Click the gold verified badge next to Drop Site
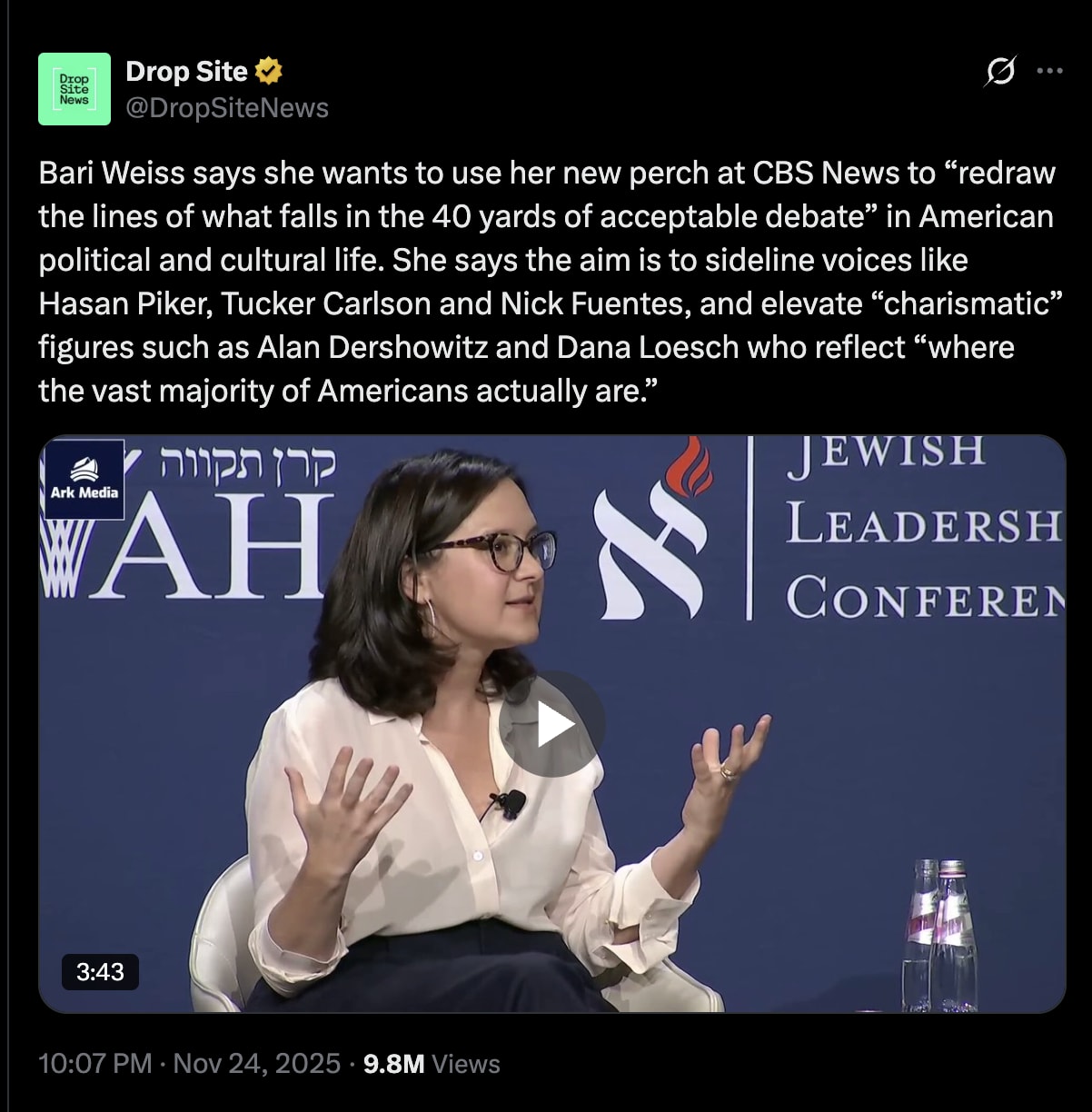1092x1112 pixels. (269, 71)
